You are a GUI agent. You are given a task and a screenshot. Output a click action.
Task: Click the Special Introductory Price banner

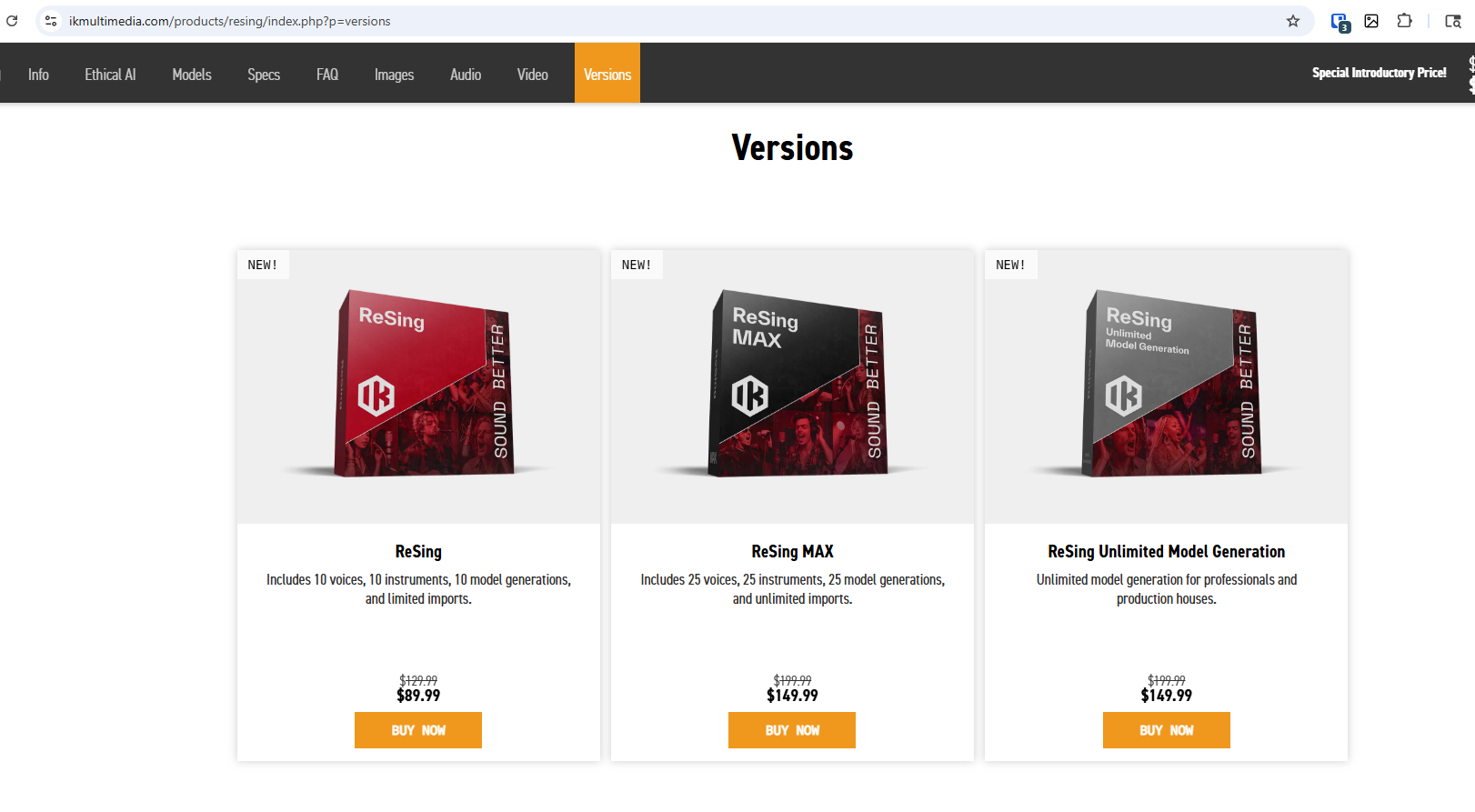tap(1379, 73)
